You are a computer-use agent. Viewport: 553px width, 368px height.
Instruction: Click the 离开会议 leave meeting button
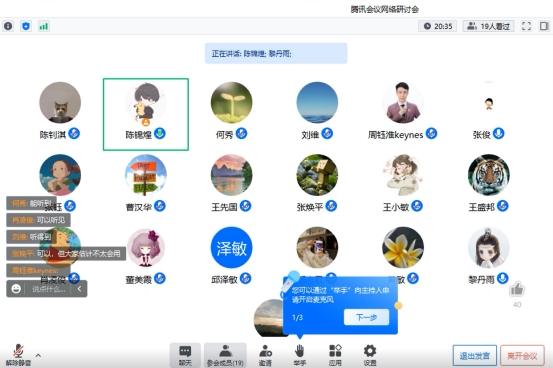522,356
